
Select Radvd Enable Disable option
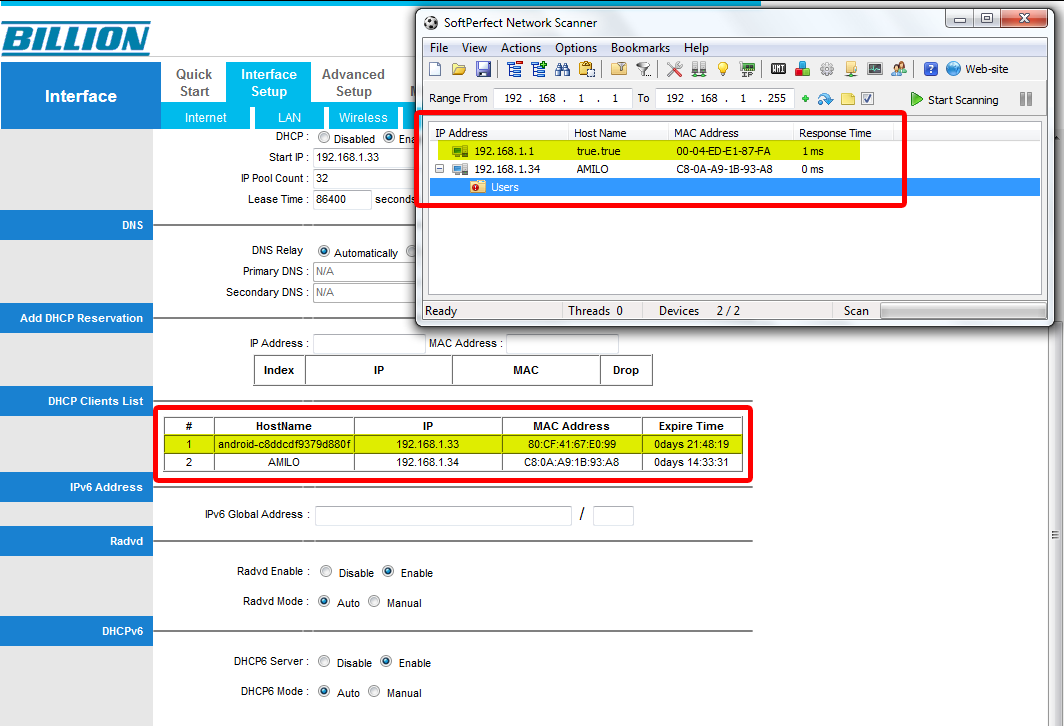click(326, 571)
